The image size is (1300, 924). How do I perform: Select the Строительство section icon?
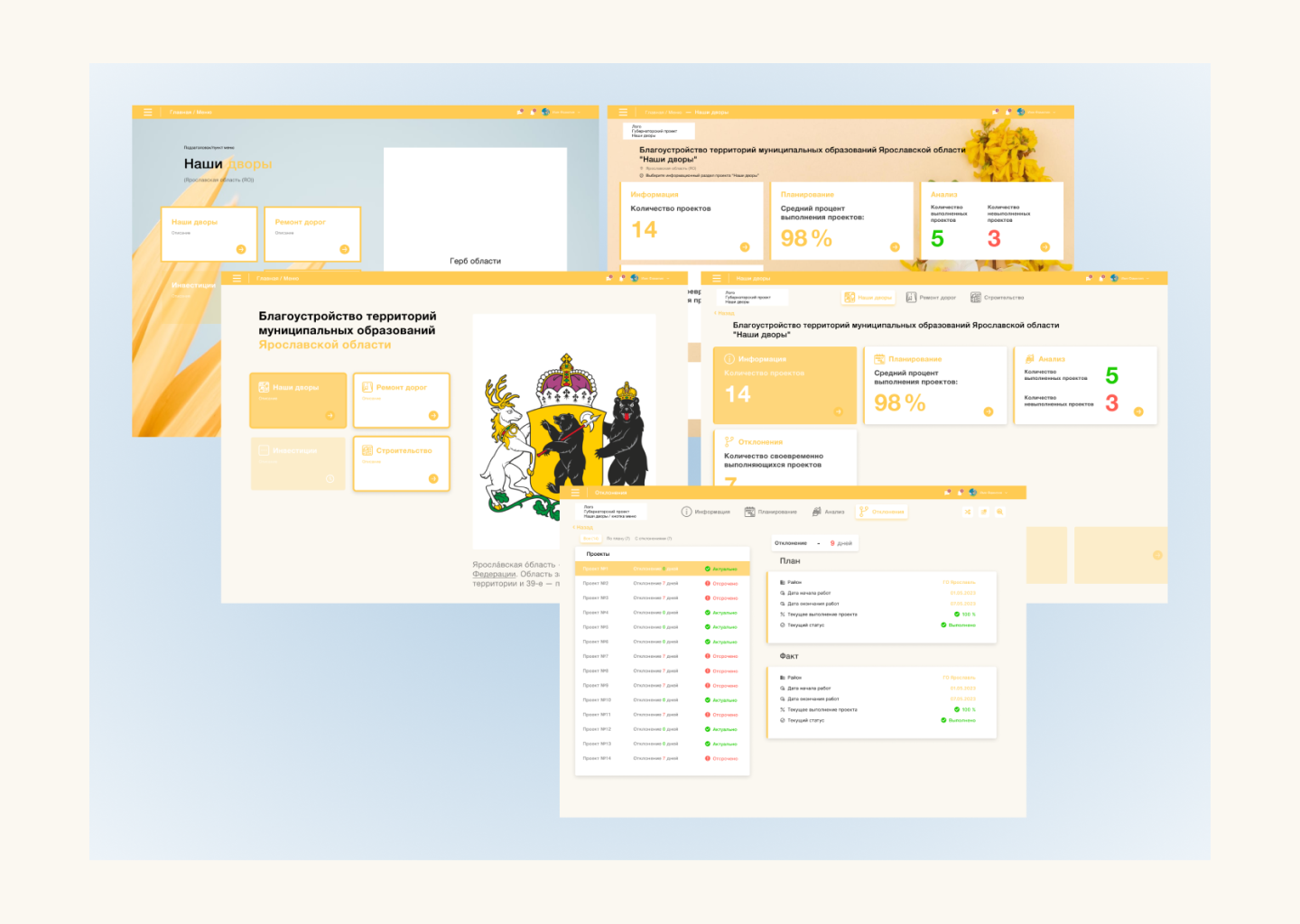[x=975, y=297]
